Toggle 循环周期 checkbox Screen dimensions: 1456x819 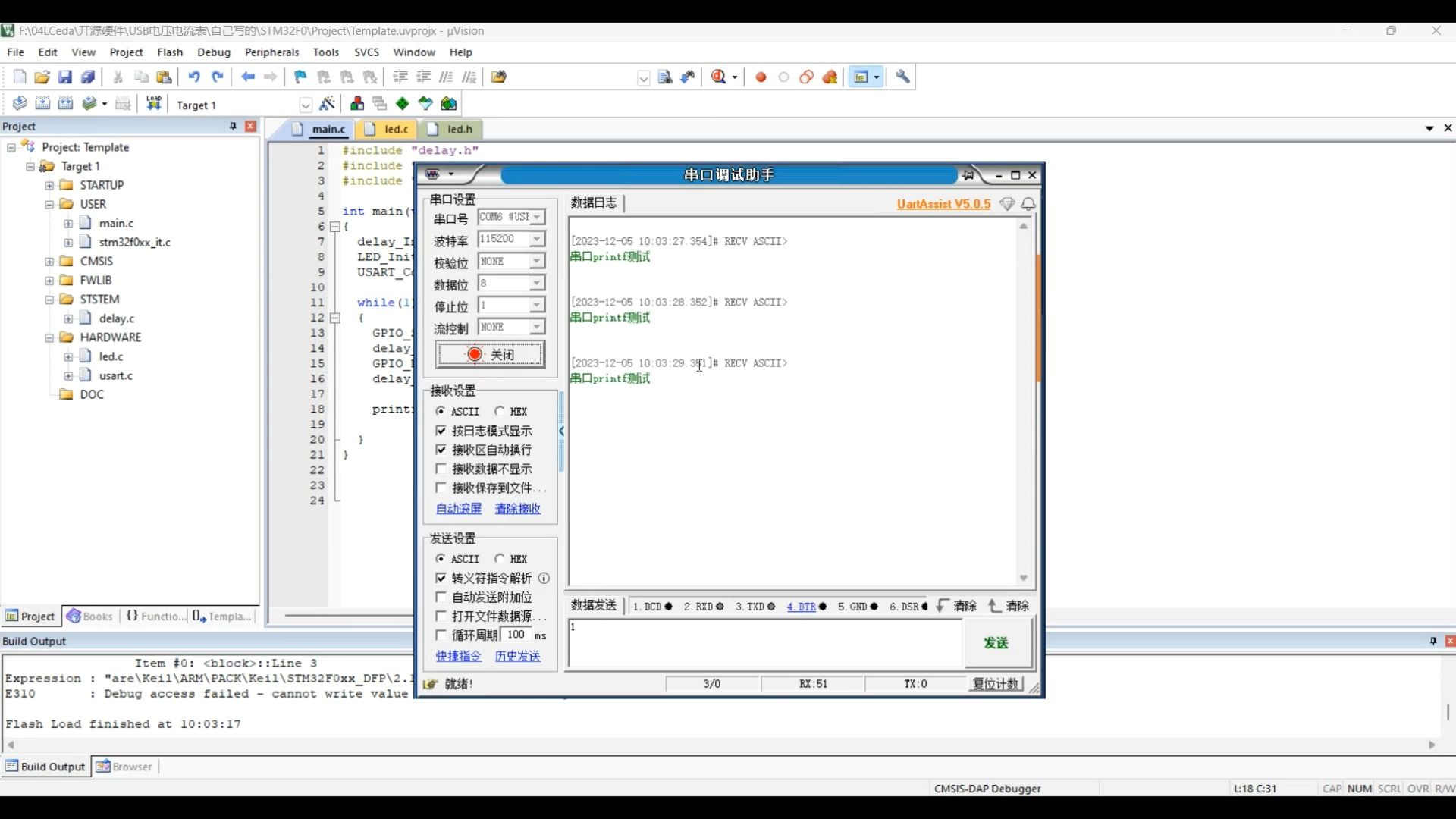click(x=441, y=635)
